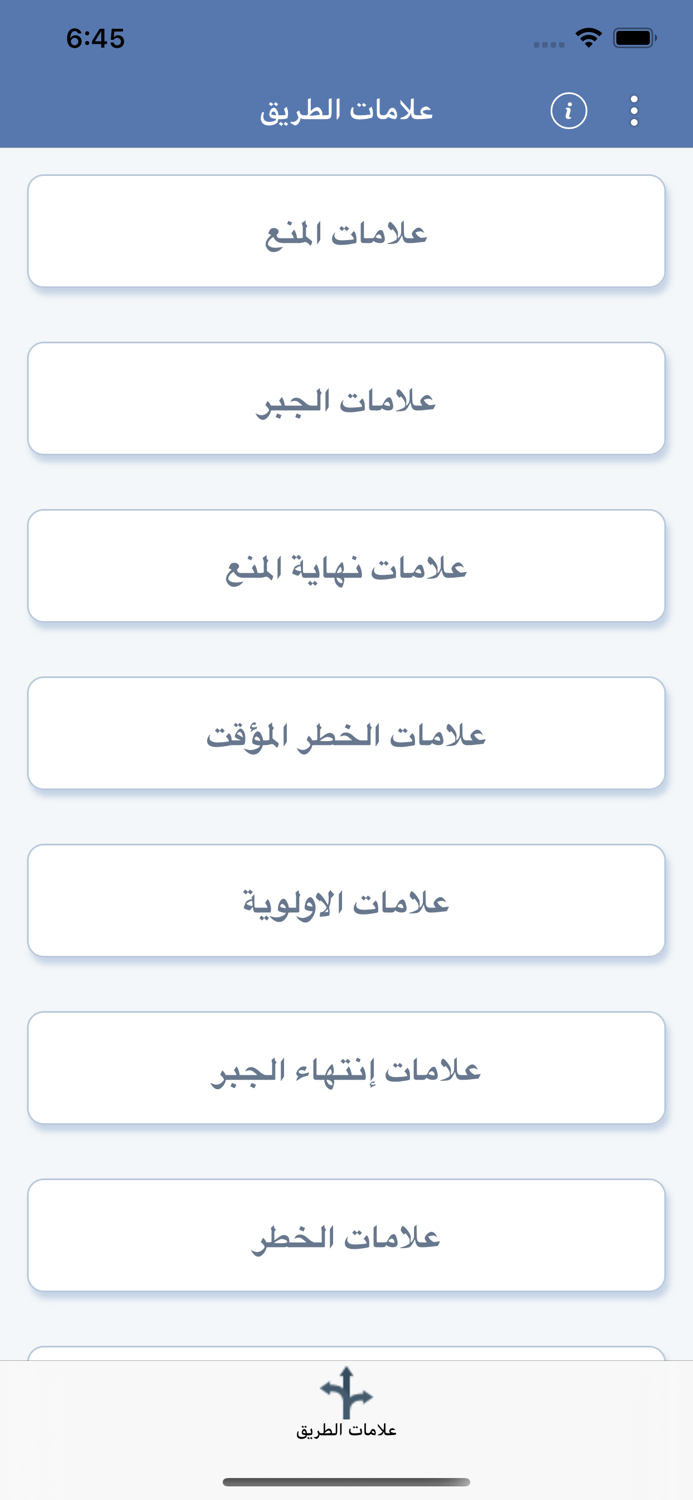Tap the battery indicator icon
The height and width of the screenshot is (1500, 693).
pos(635,38)
